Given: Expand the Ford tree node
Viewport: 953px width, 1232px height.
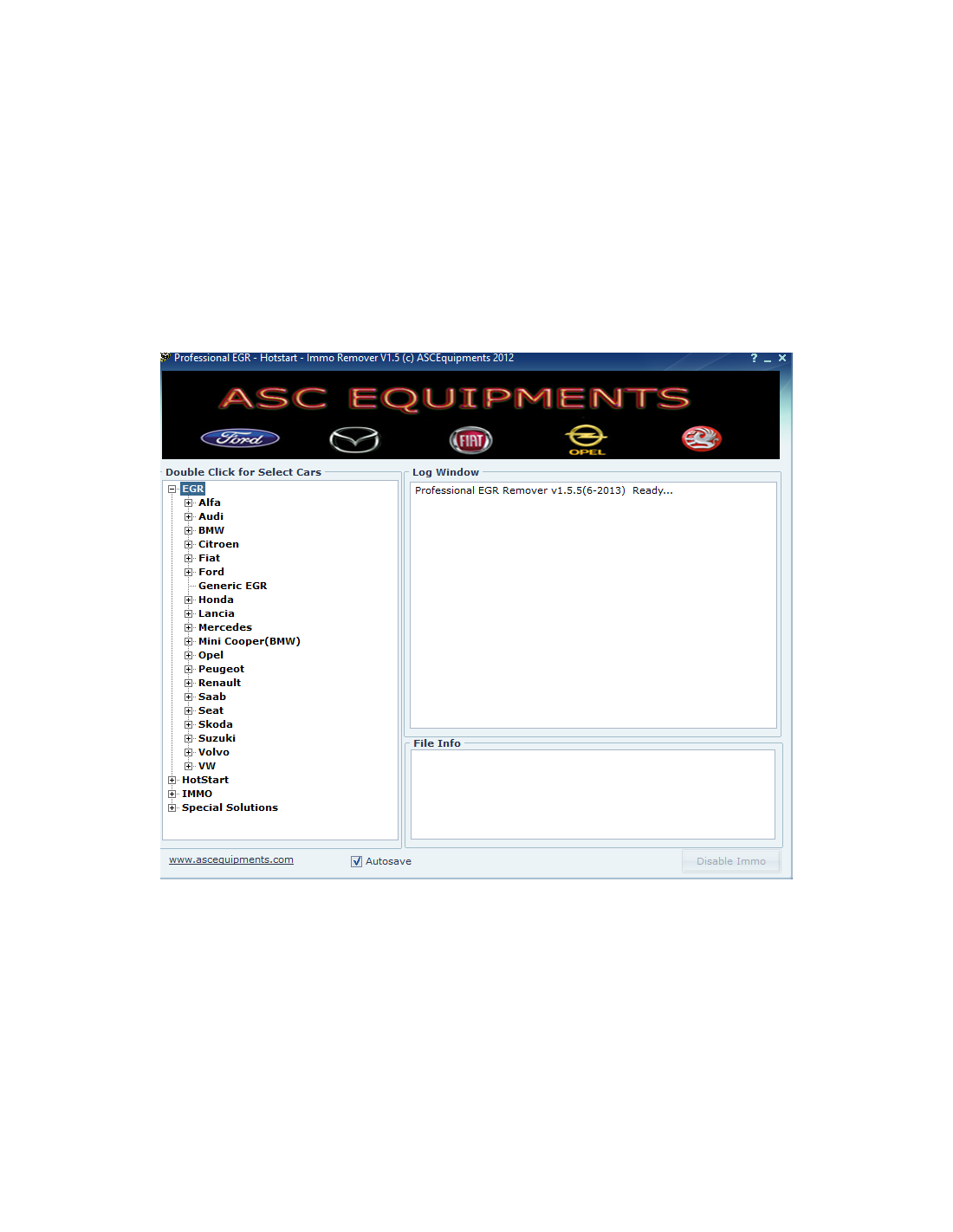Looking at the screenshot, I should tap(188, 572).
